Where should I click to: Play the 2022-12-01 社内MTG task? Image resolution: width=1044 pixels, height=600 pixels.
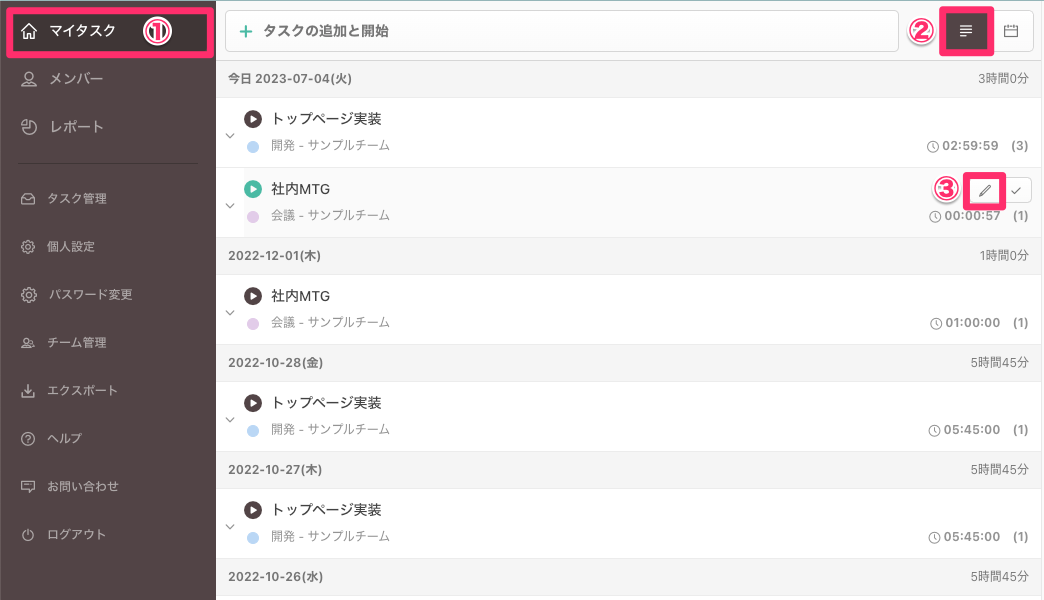(x=253, y=296)
